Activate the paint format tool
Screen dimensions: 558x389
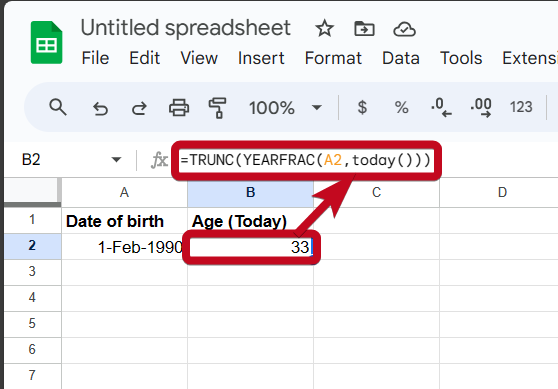click(x=217, y=107)
